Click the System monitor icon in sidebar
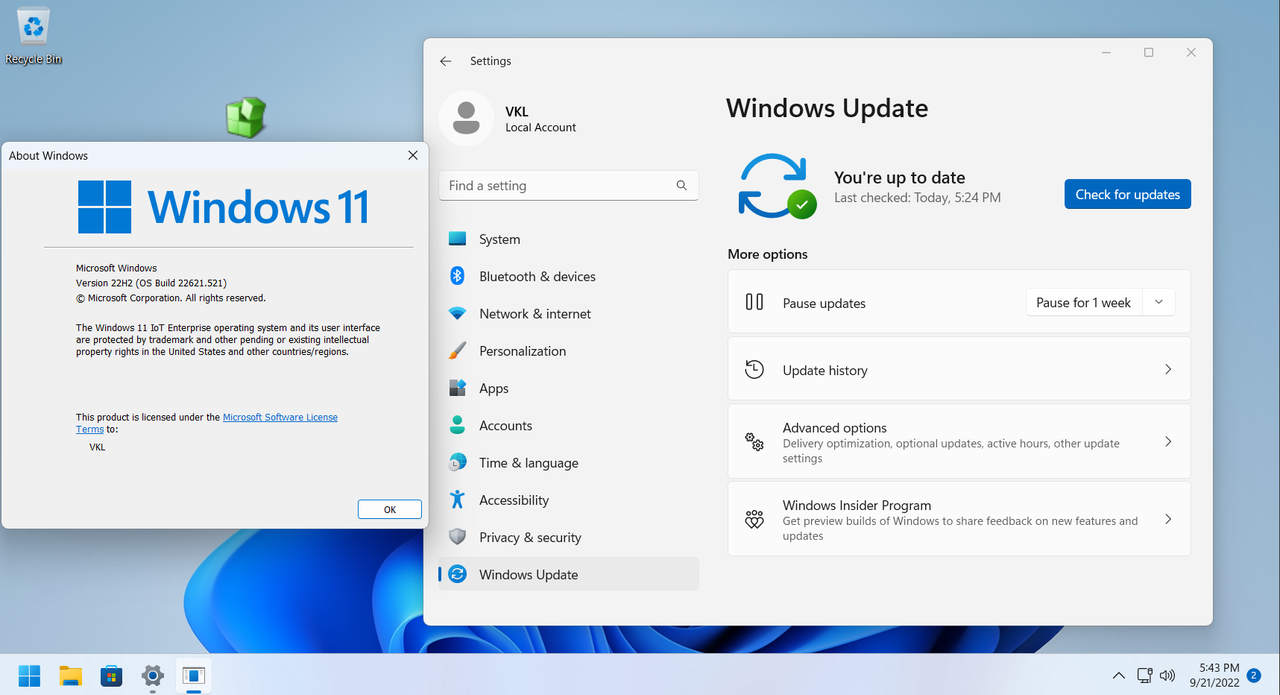 pos(457,239)
